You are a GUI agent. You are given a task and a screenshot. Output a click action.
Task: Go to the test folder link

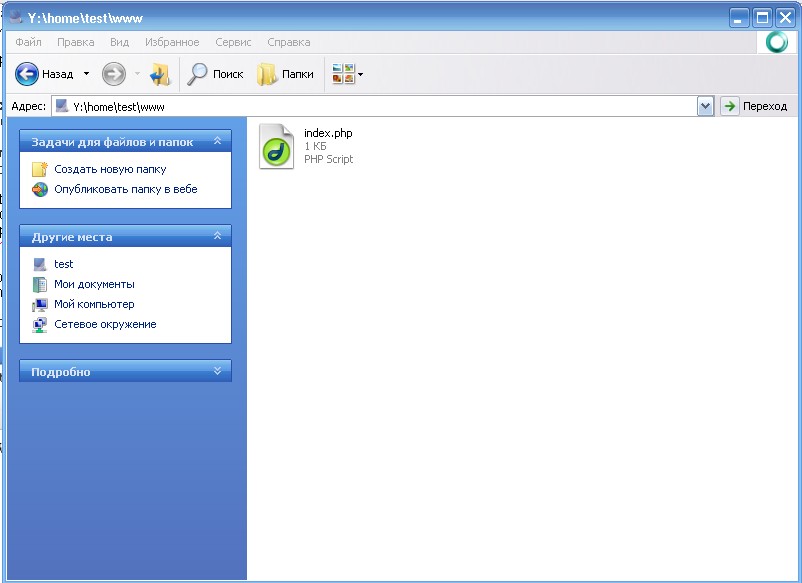[63, 264]
